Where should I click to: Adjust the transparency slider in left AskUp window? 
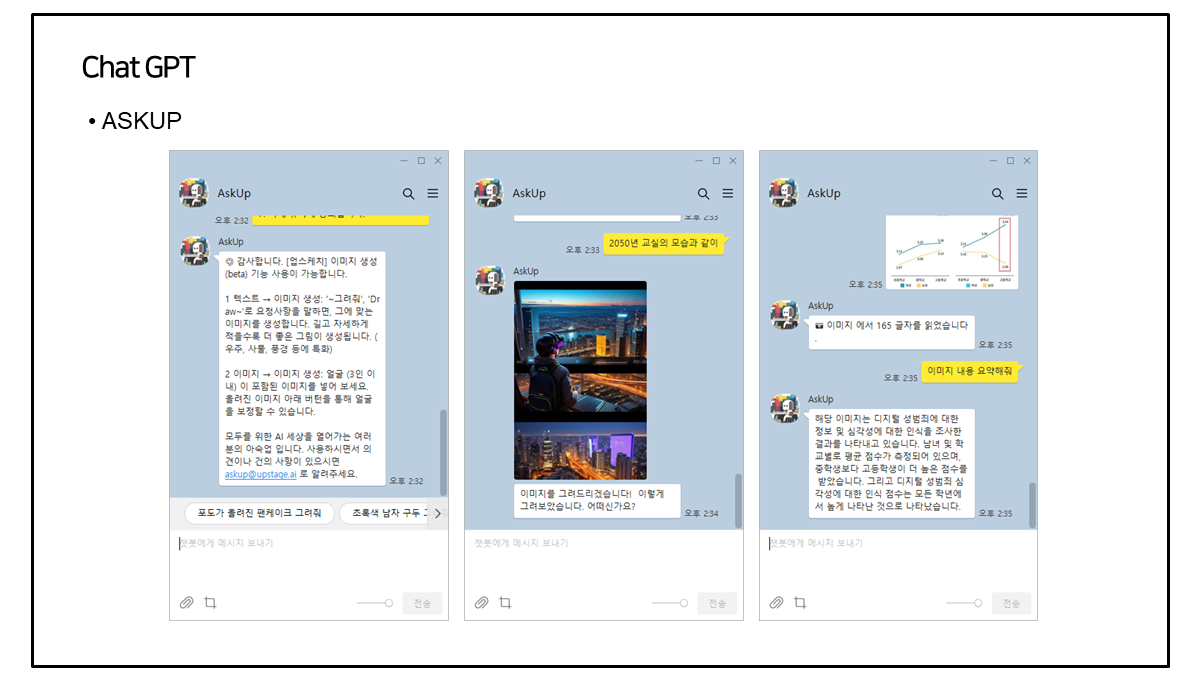click(375, 603)
